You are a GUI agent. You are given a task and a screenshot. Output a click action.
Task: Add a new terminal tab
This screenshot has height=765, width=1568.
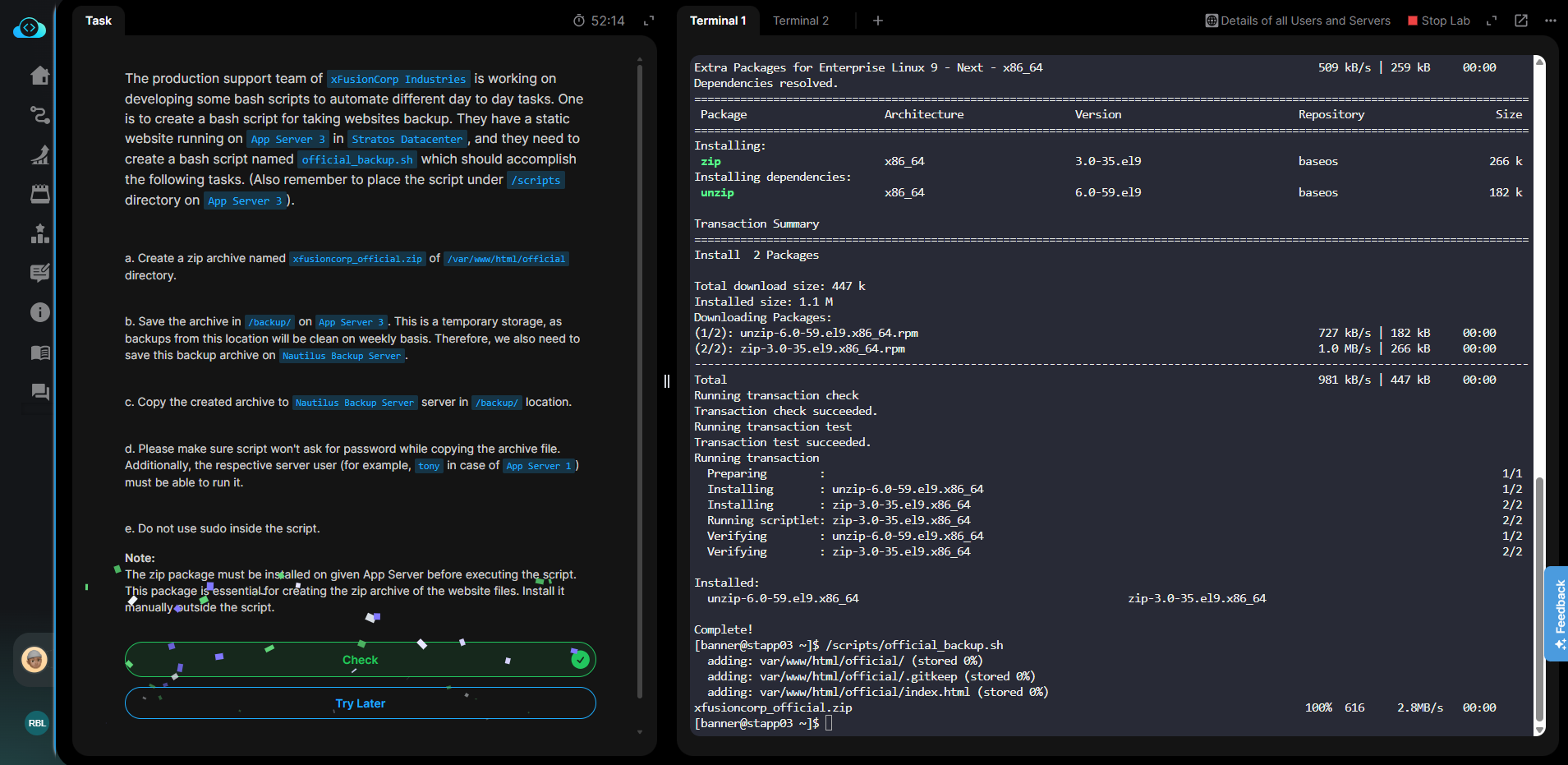877,21
